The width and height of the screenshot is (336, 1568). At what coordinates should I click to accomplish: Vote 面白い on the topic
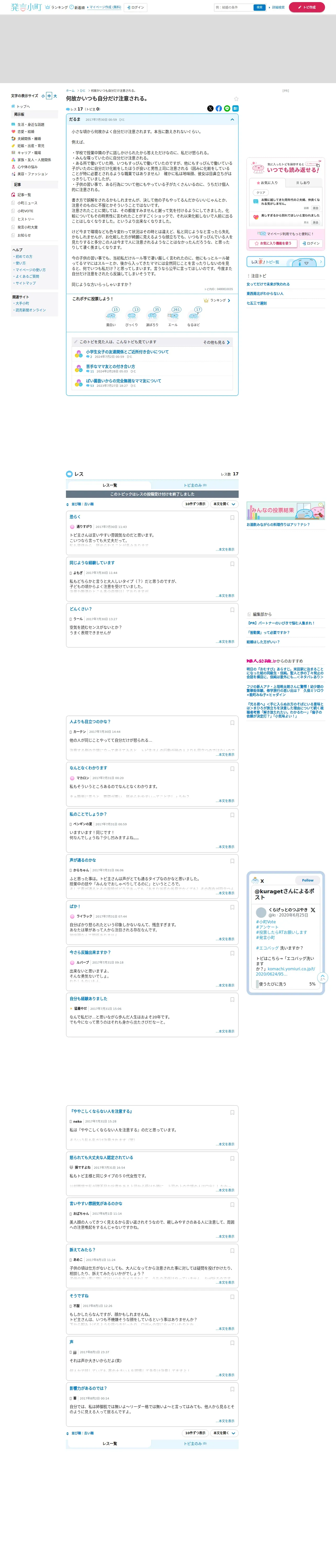(111, 316)
